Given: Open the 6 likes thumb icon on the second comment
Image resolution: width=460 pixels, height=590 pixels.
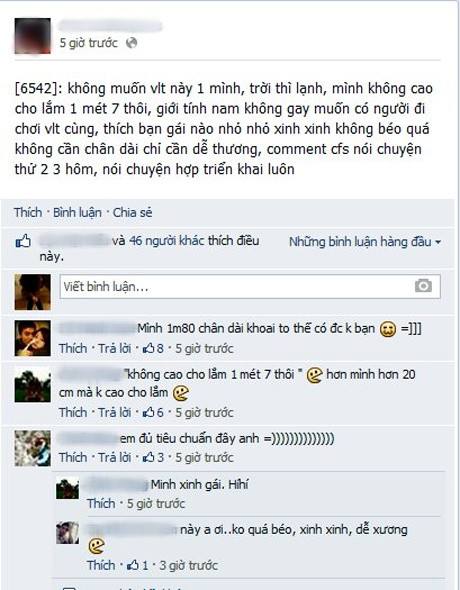Looking at the screenshot, I should [x=148, y=413].
